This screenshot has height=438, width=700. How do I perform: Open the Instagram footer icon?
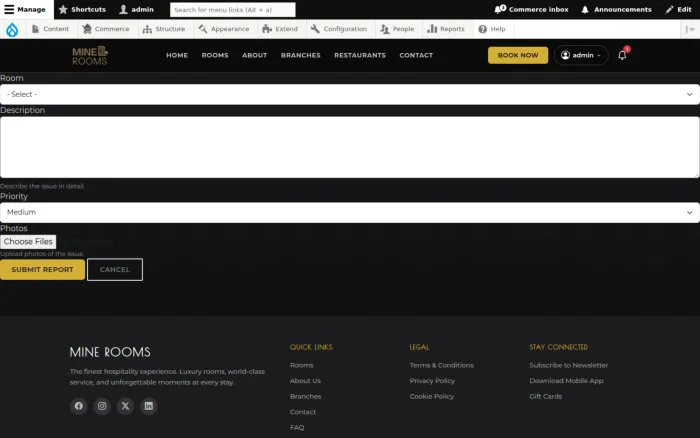[102, 406]
